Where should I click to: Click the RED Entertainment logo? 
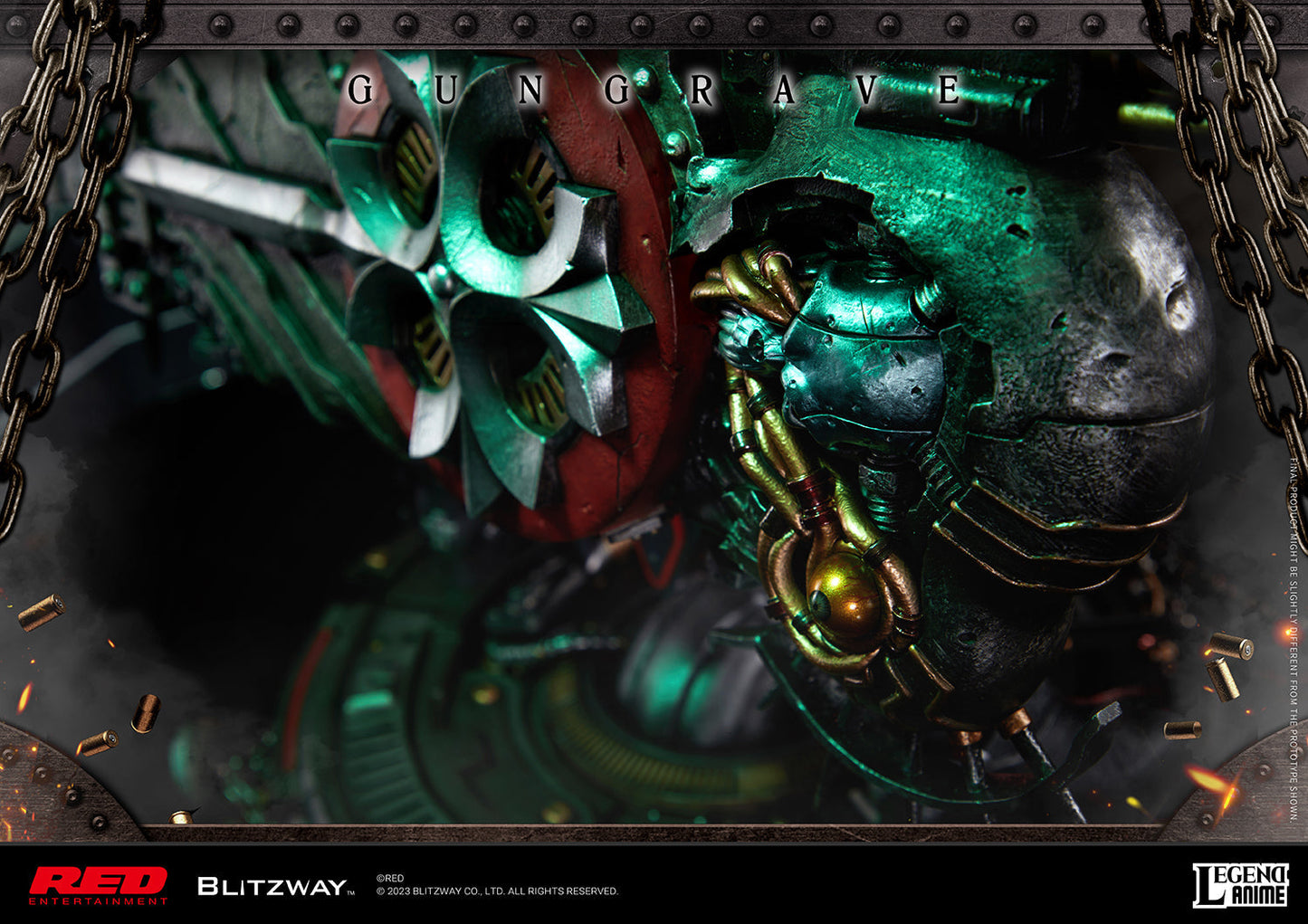tap(98, 885)
